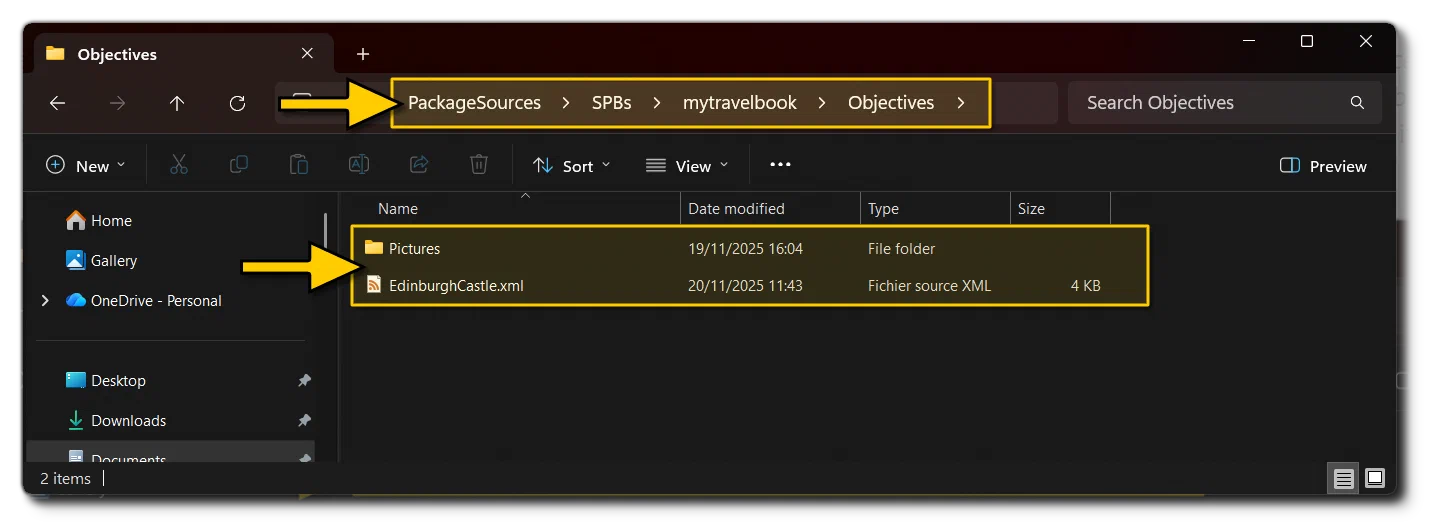Click the Rename icon in toolbar
Image resolution: width=1432 pixels, height=530 pixels.
pos(358,165)
